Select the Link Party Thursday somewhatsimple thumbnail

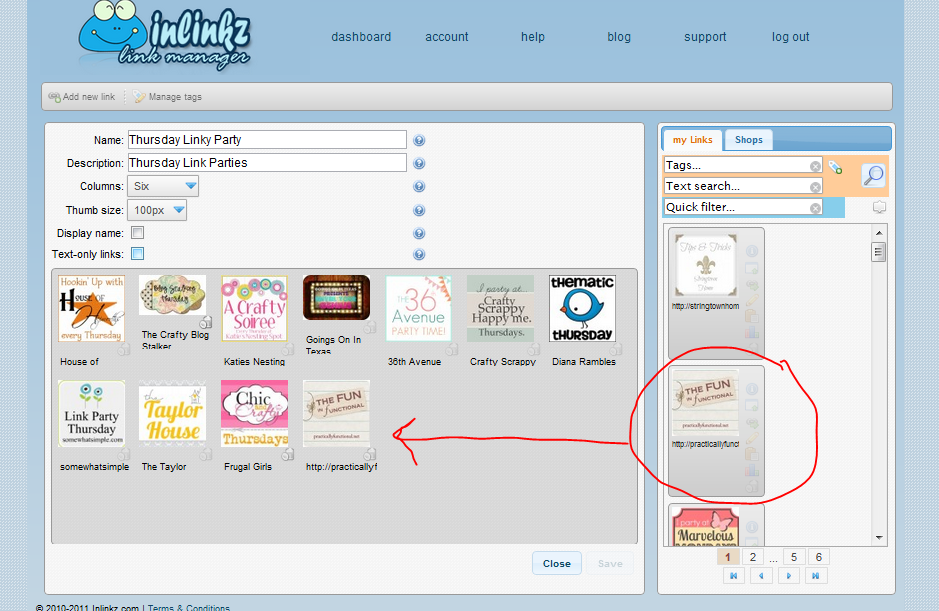[x=92, y=413]
